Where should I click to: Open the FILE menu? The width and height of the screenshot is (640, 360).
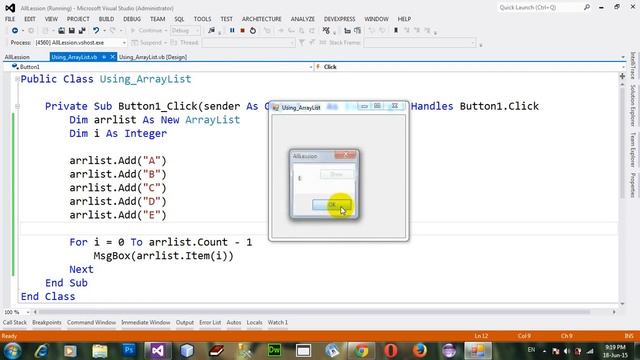coord(10,19)
